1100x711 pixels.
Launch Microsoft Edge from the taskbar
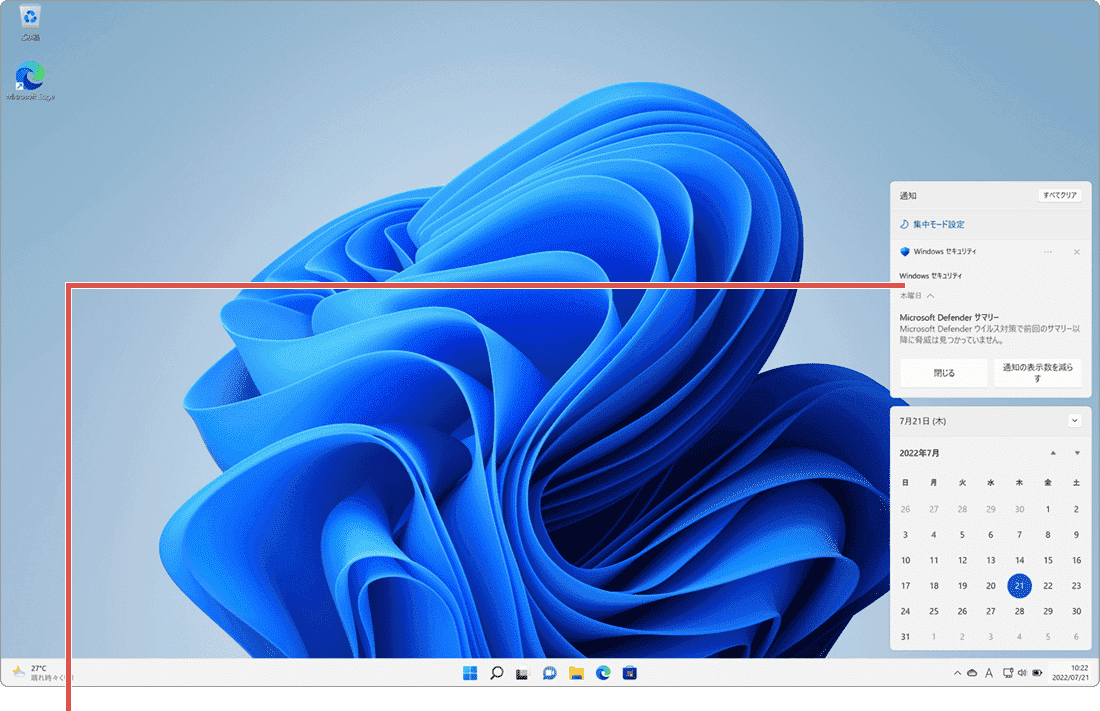602,674
